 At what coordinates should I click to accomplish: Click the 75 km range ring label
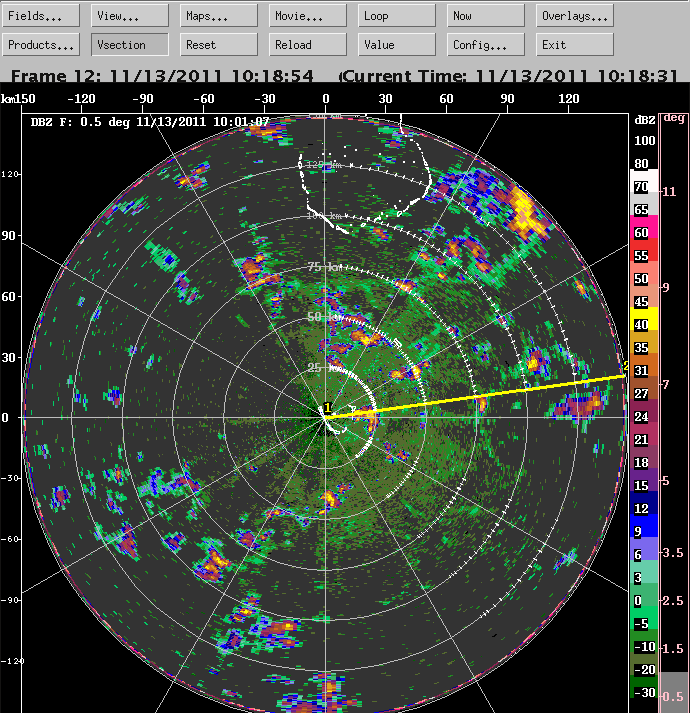325,266
